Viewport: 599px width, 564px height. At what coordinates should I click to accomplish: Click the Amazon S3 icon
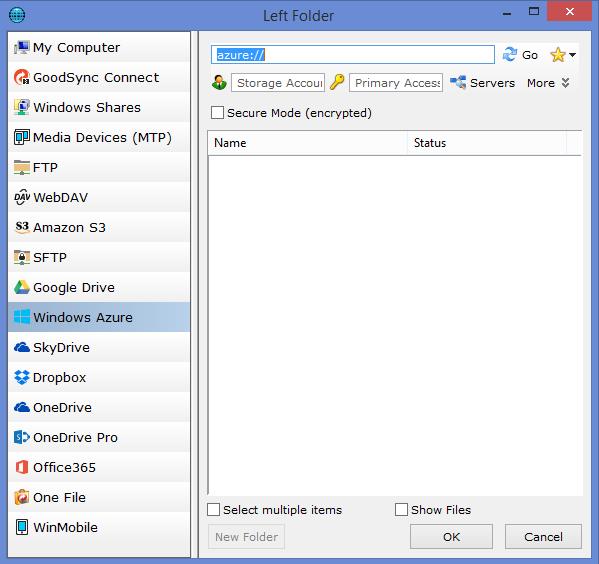click(x=21, y=227)
